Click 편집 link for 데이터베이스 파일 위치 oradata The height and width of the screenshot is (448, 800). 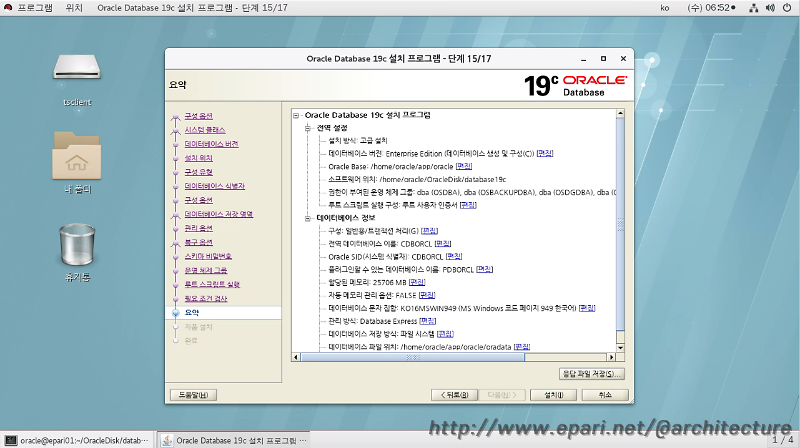(x=521, y=347)
